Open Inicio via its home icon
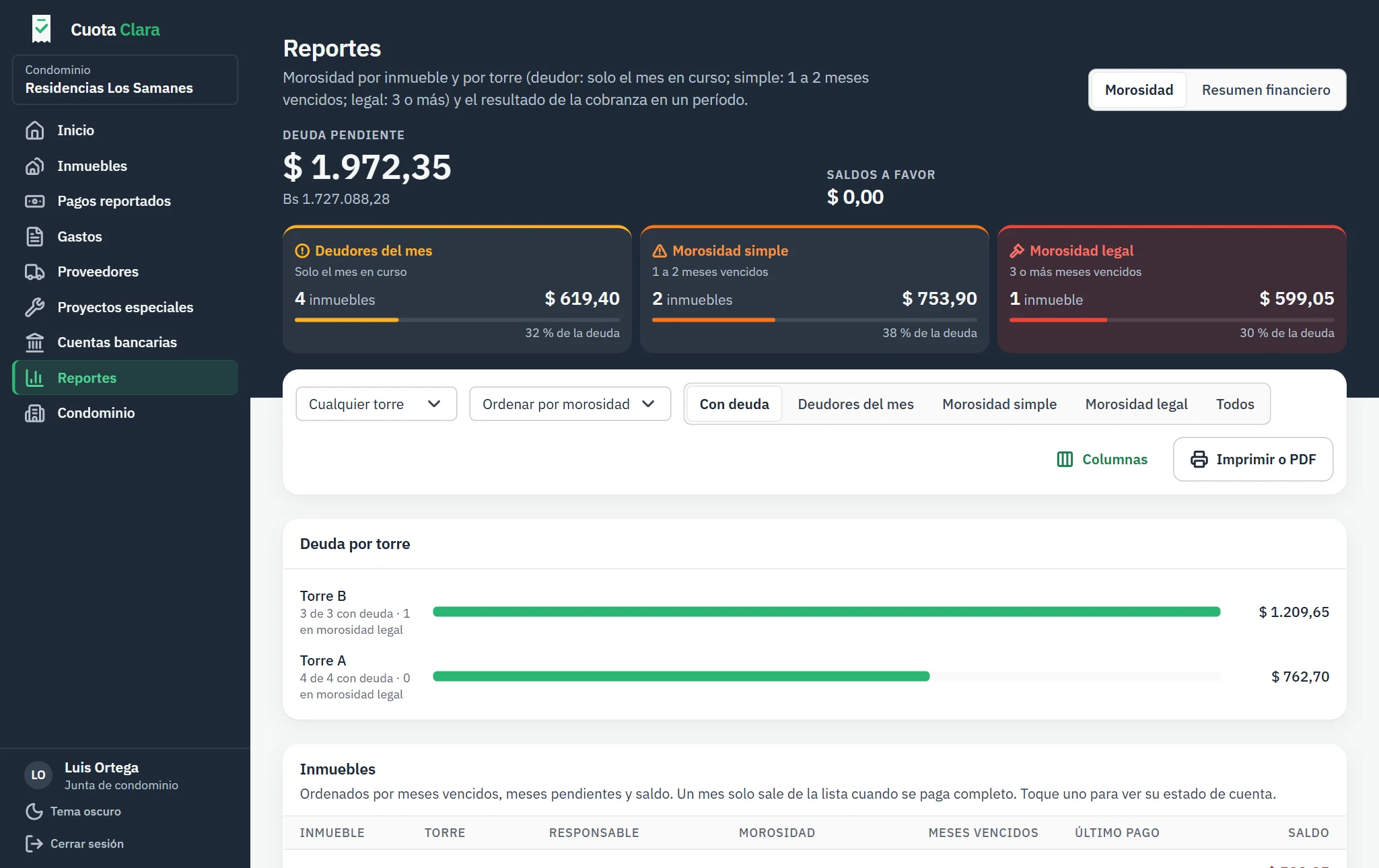The image size is (1379, 868). 34,131
